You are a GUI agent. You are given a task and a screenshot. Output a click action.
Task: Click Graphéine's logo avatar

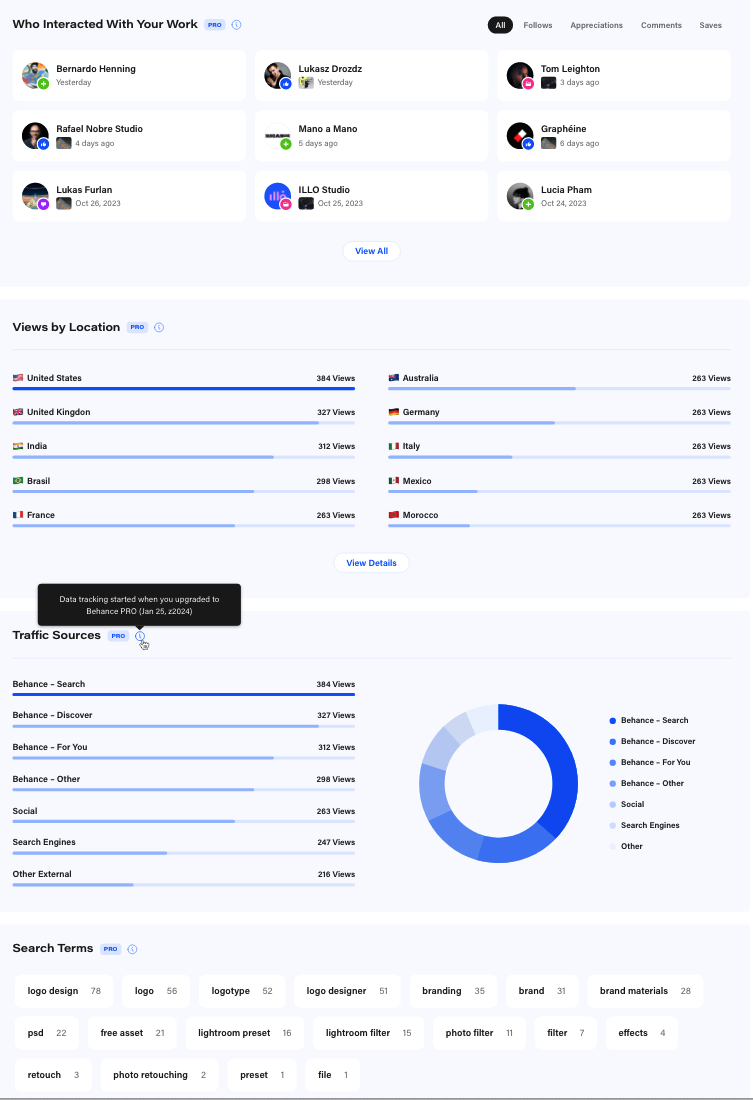point(519,135)
